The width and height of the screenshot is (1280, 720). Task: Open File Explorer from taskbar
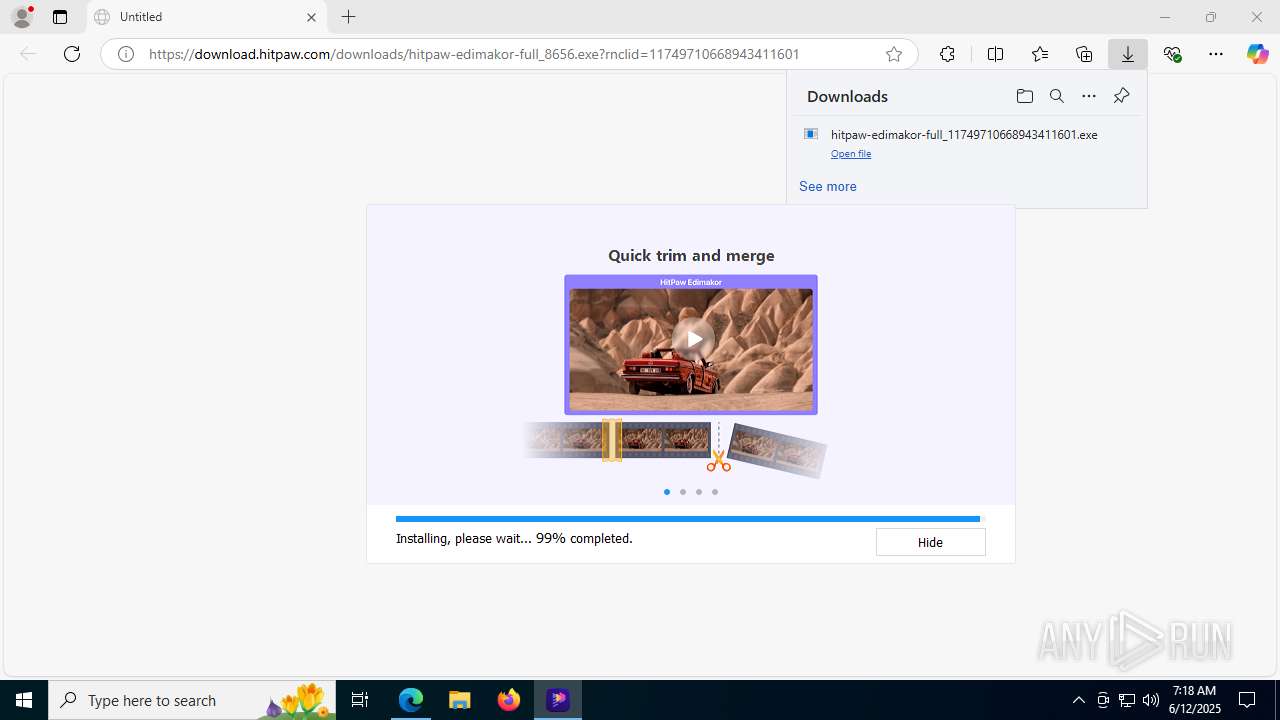(460, 700)
